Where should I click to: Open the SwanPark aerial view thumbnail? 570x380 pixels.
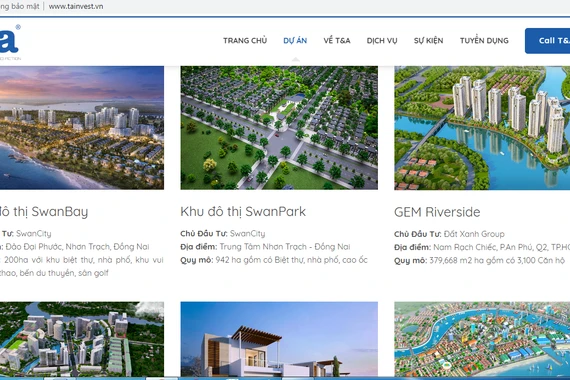[279, 128]
